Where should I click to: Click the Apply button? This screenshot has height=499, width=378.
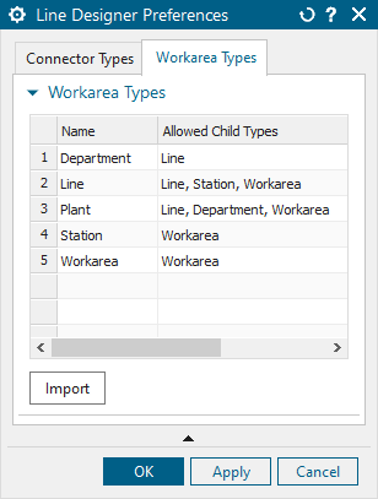231,471
